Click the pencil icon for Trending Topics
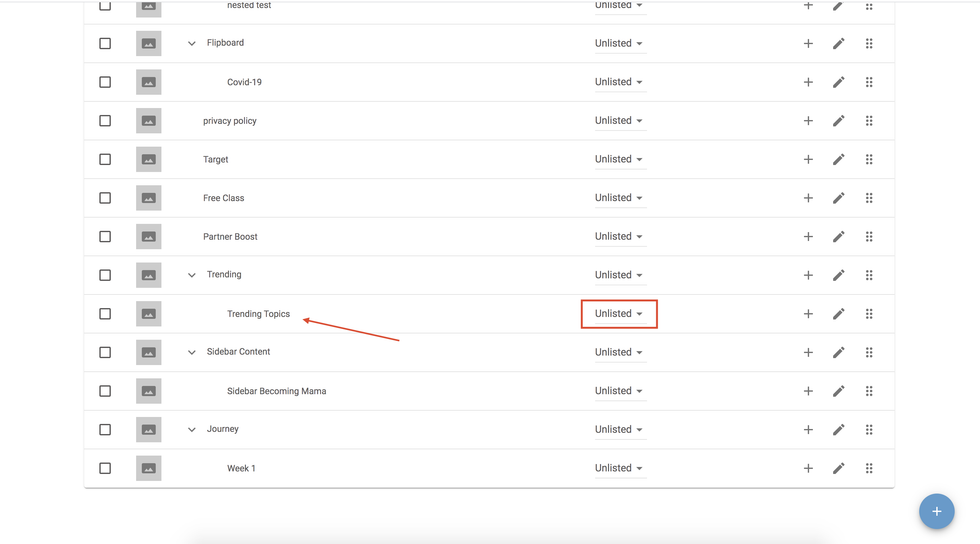This screenshot has height=544, width=980. pos(838,314)
